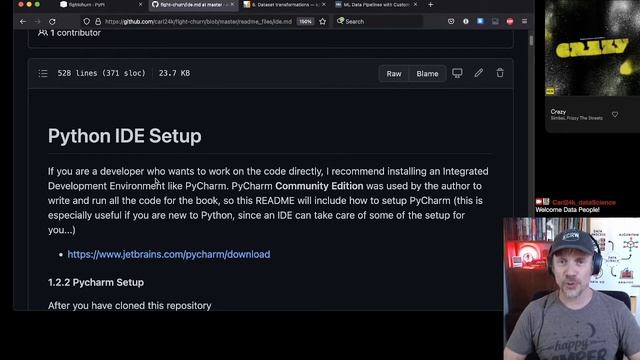Viewport: 640px width, 360px height.
Task: Open the Pocket icon in toolbar
Action: point(451,22)
